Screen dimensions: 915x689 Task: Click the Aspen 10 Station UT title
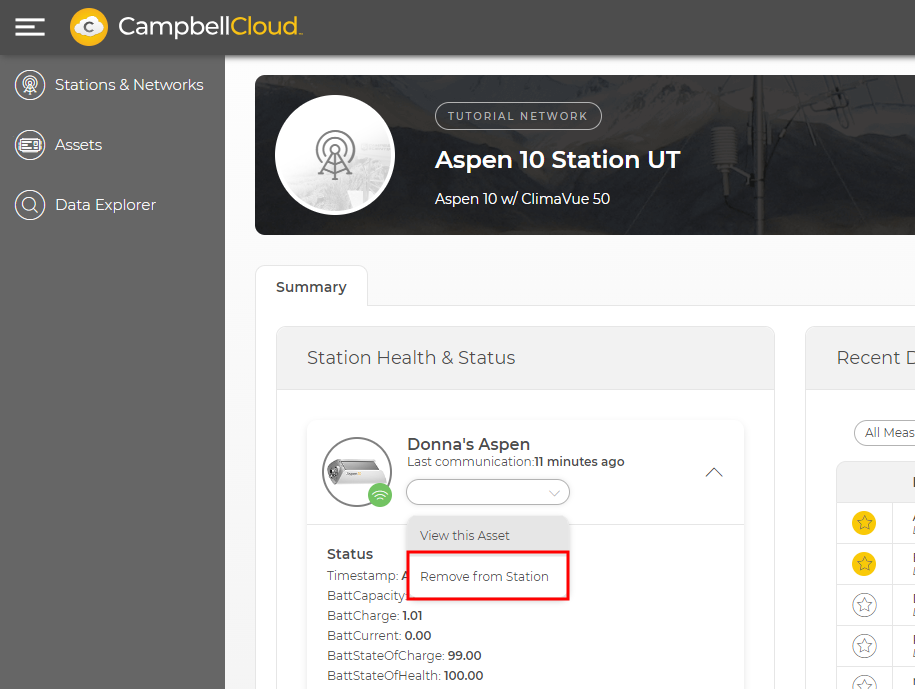(557, 160)
